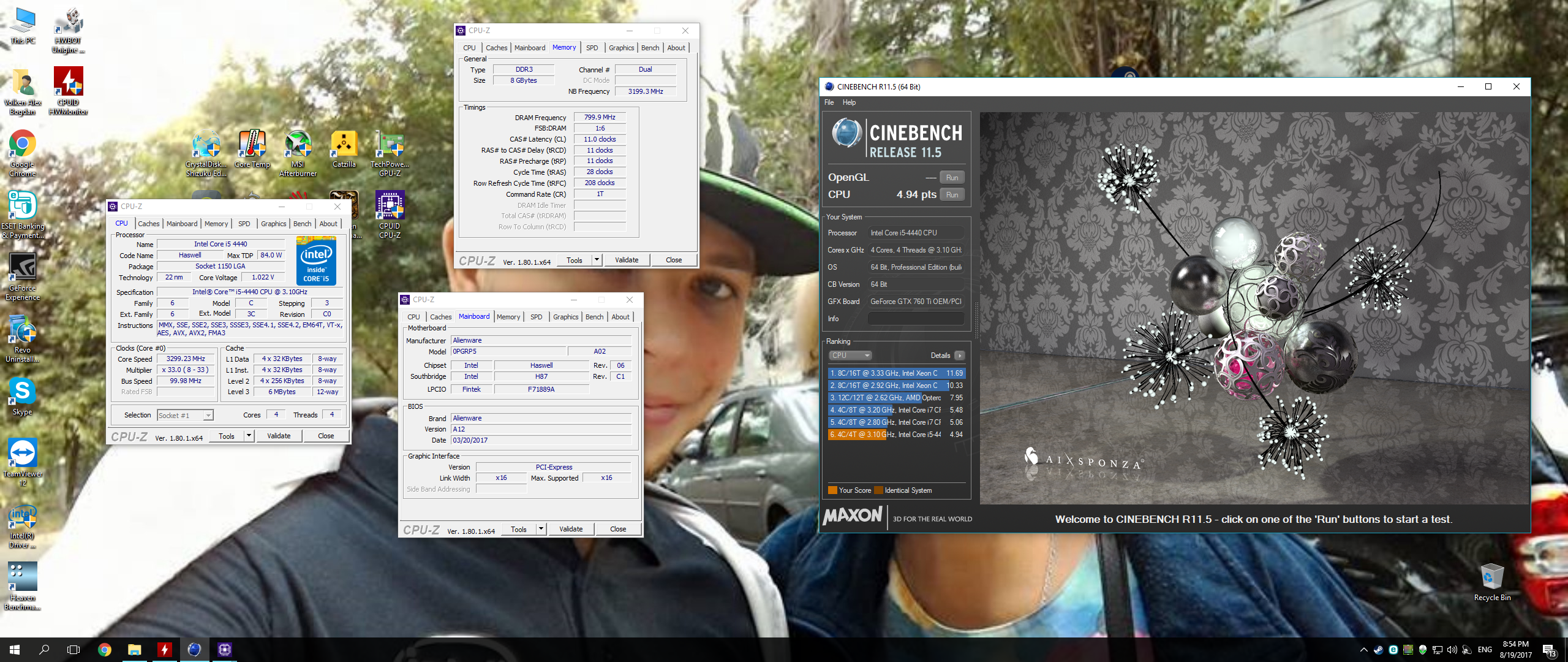Select ranking row 12C/12T @ 2.62 GHz AMD Opteron

click(x=897, y=398)
